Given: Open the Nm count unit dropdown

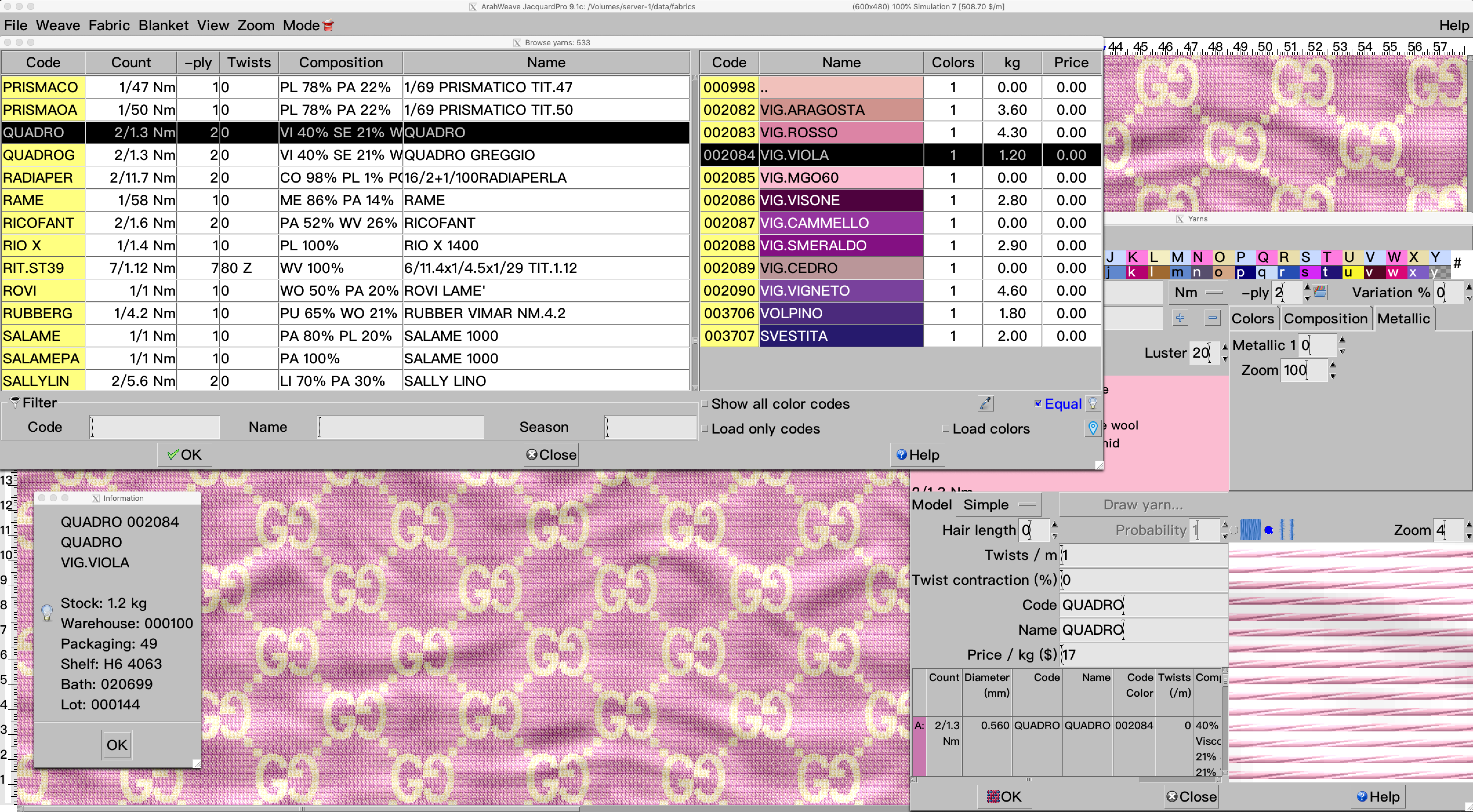Looking at the screenshot, I should [x=1198, y=293].
